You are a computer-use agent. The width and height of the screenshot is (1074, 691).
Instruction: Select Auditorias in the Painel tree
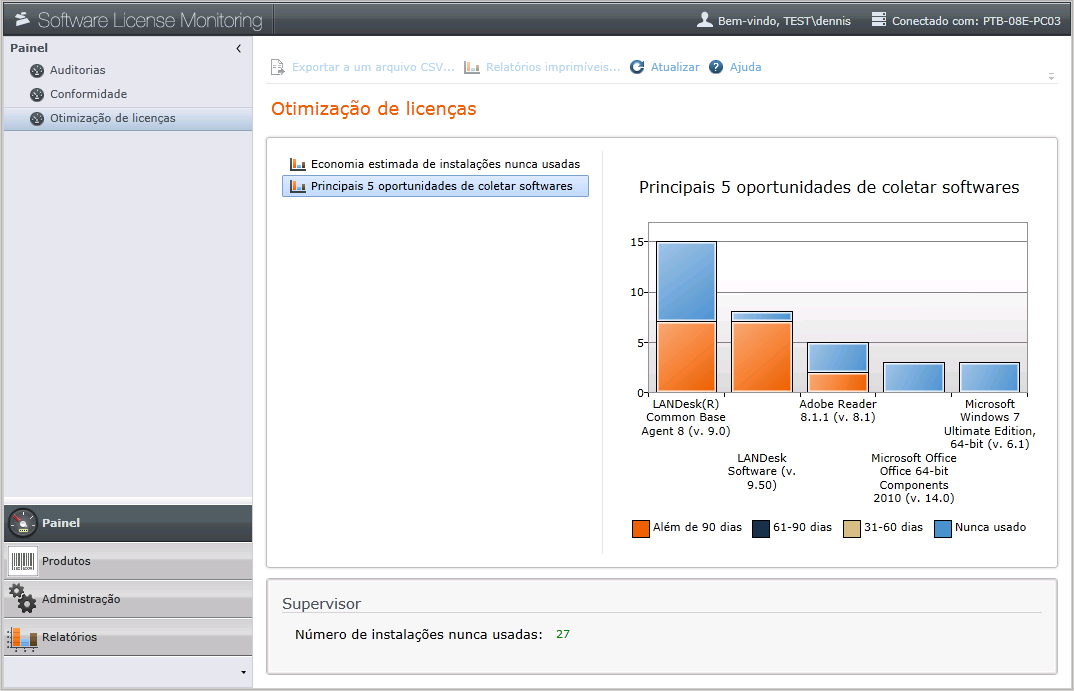tap(77, 71)
